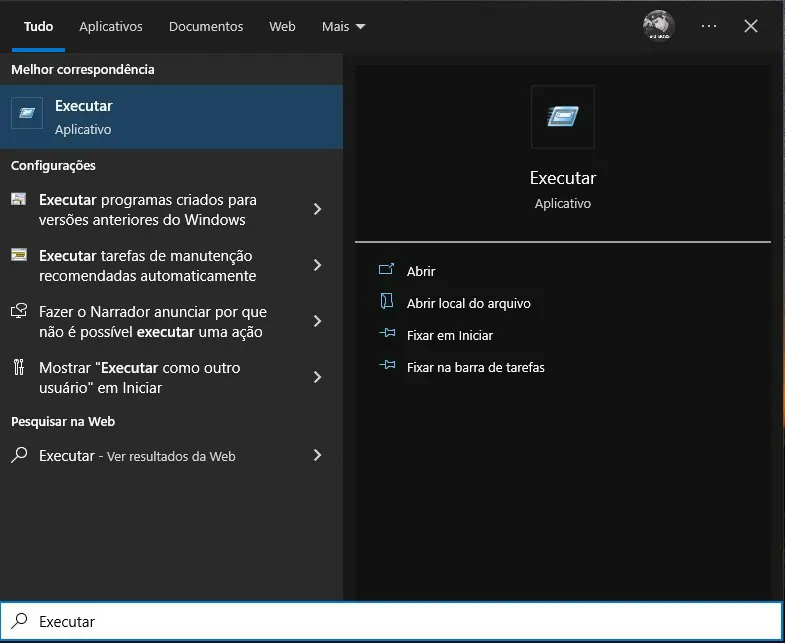
Task: Close the search panel with X
Action: 751,26
